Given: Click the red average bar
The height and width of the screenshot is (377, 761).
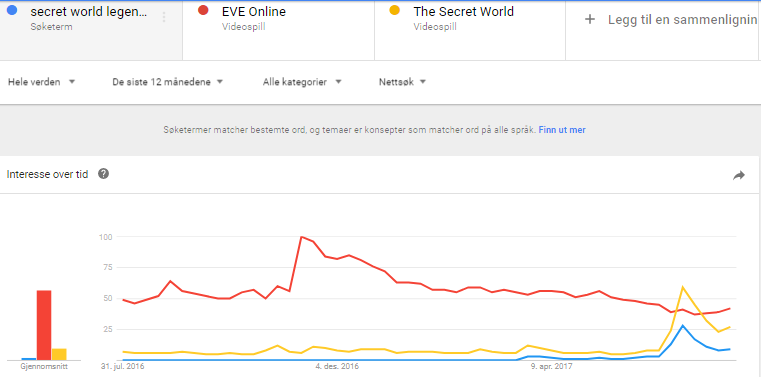Looking at the screenshot, I should (44, 325).
